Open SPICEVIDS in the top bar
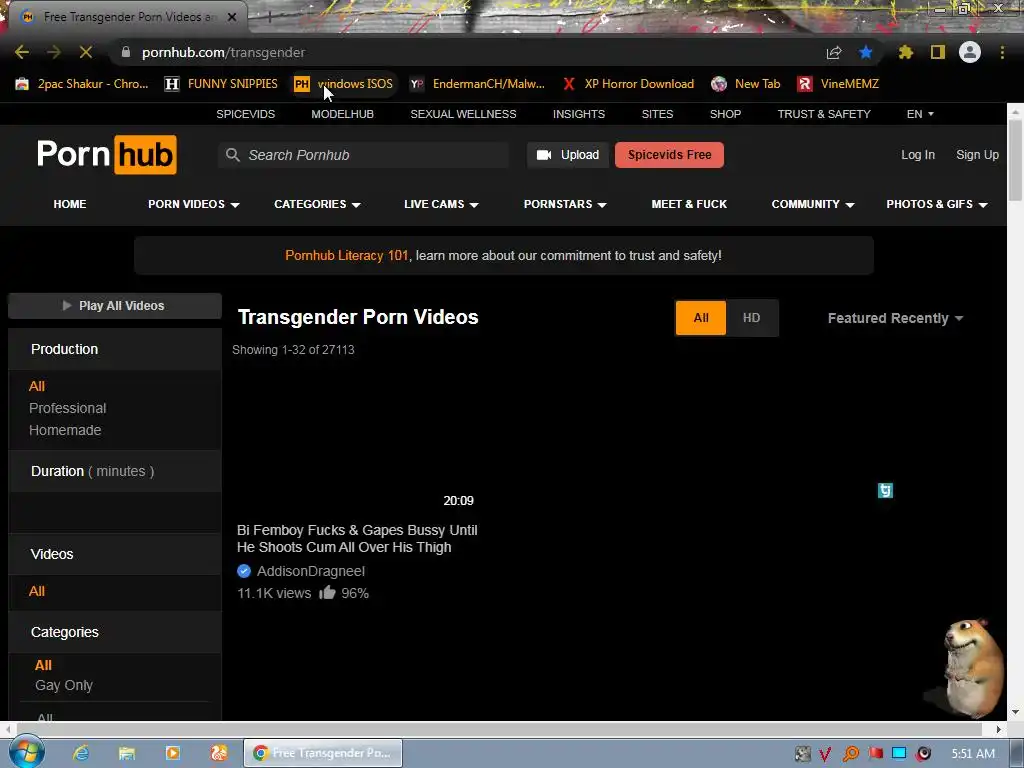The height and width of the screenshot is (768, 1024). [x=246, y=114]
